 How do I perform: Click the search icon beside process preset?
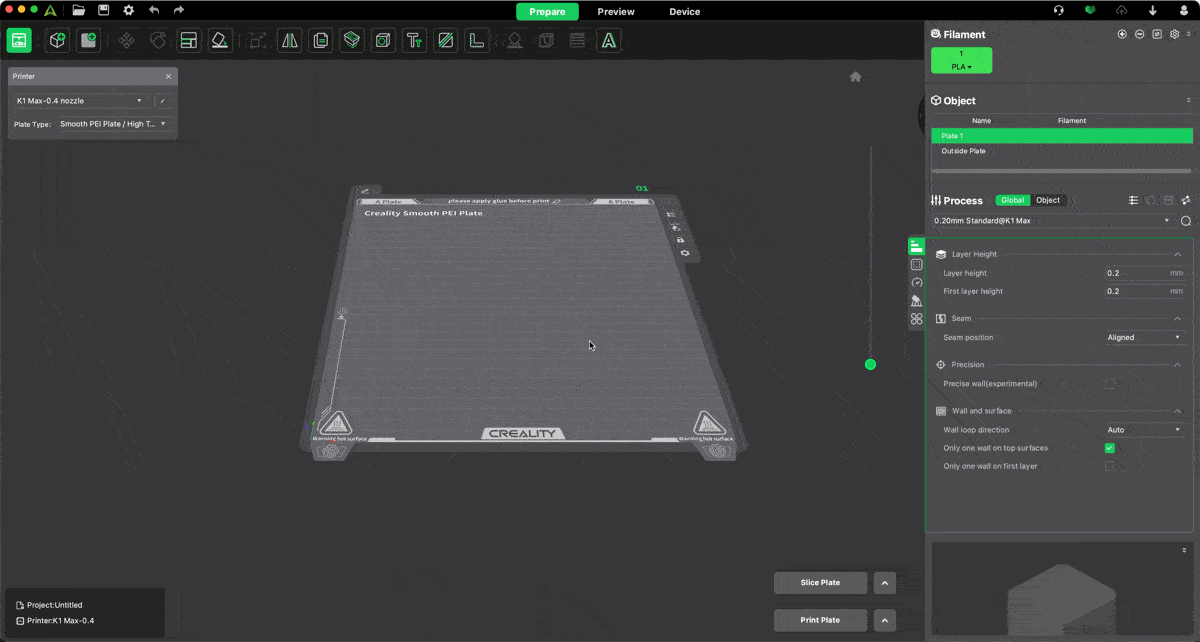click(1186, 221)
